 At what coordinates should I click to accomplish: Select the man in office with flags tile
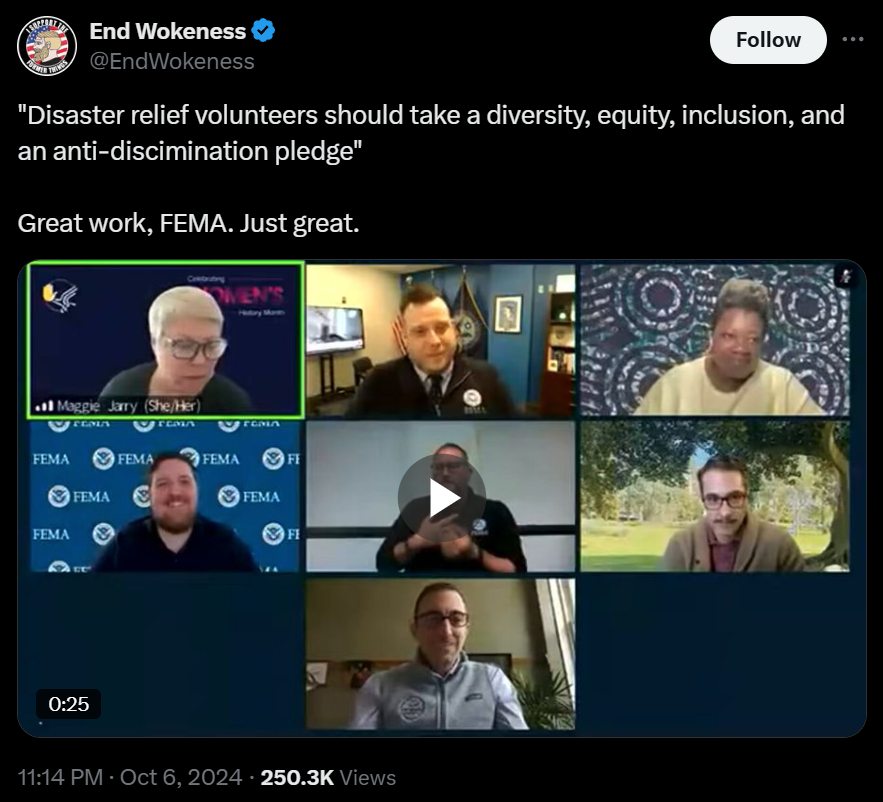point(441,340)
